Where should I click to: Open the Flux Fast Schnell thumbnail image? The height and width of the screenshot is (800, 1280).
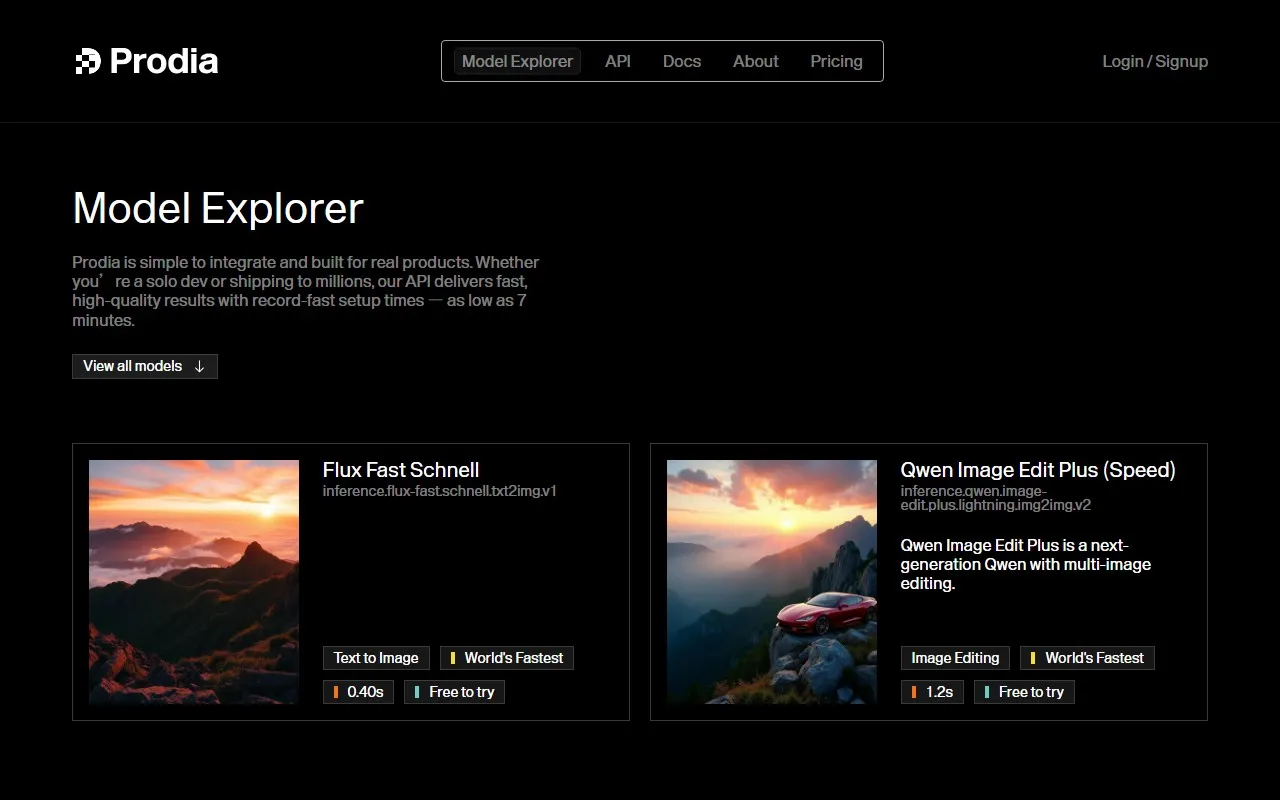(x=194, y=581)
